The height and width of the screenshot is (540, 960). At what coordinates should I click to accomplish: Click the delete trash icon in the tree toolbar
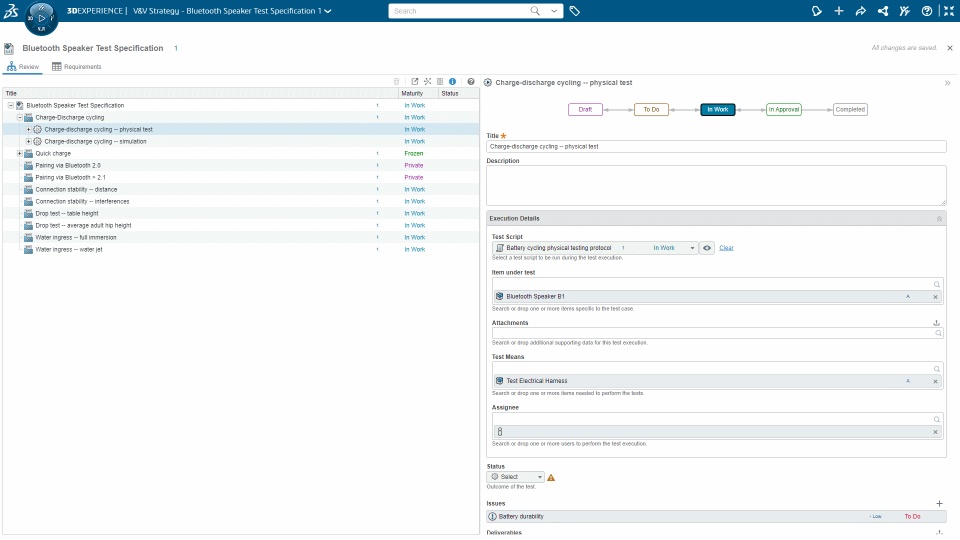(396, 81)
